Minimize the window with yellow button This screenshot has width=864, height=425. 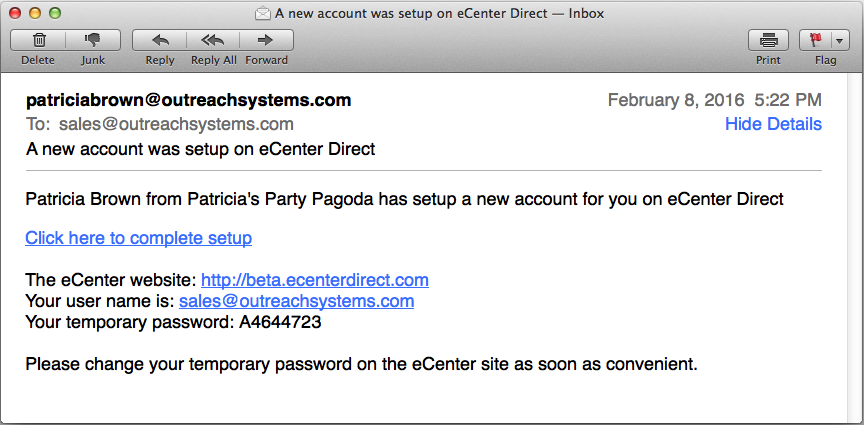coord(35,14)
